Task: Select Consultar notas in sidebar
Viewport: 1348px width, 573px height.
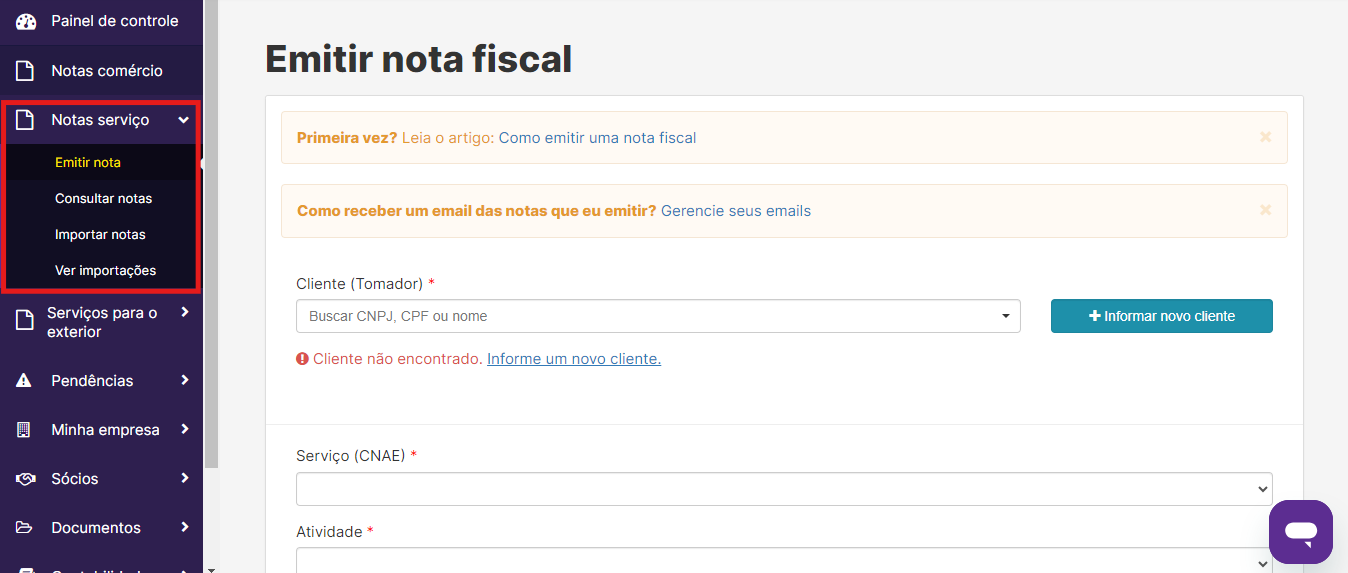Action: point(104,199)
